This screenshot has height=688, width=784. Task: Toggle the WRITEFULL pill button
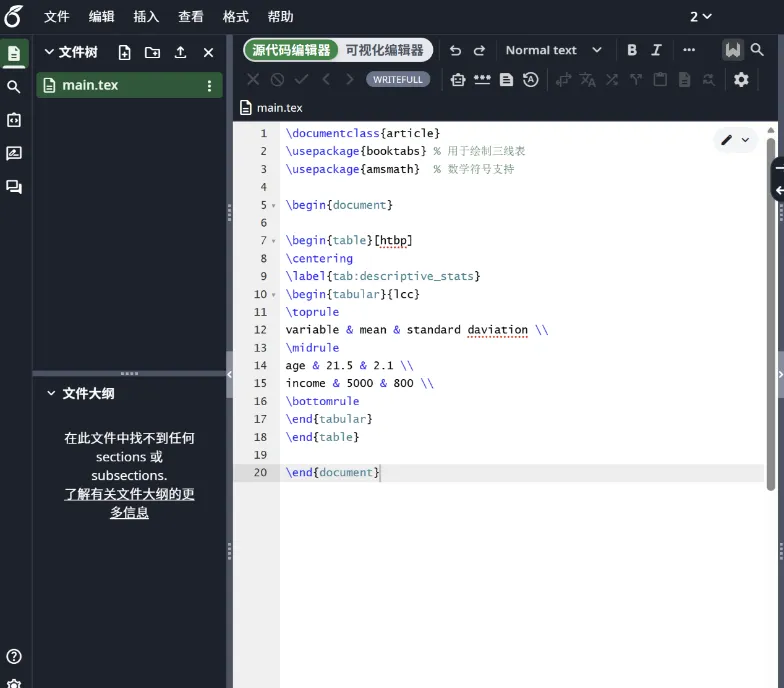398,80
